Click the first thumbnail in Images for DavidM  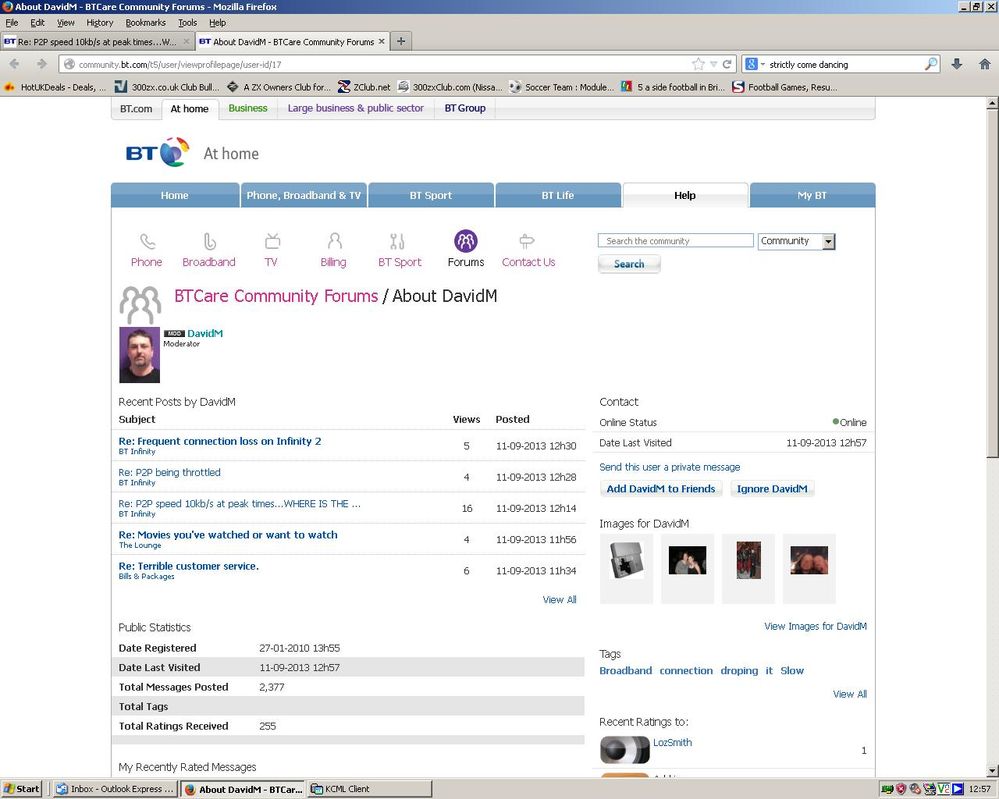coord(627,561)
